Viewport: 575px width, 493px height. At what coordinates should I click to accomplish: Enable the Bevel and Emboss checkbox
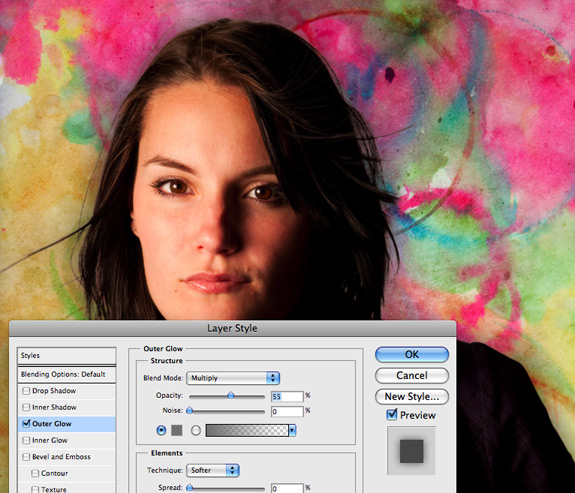pyautogui.click(x=26, y=457)
